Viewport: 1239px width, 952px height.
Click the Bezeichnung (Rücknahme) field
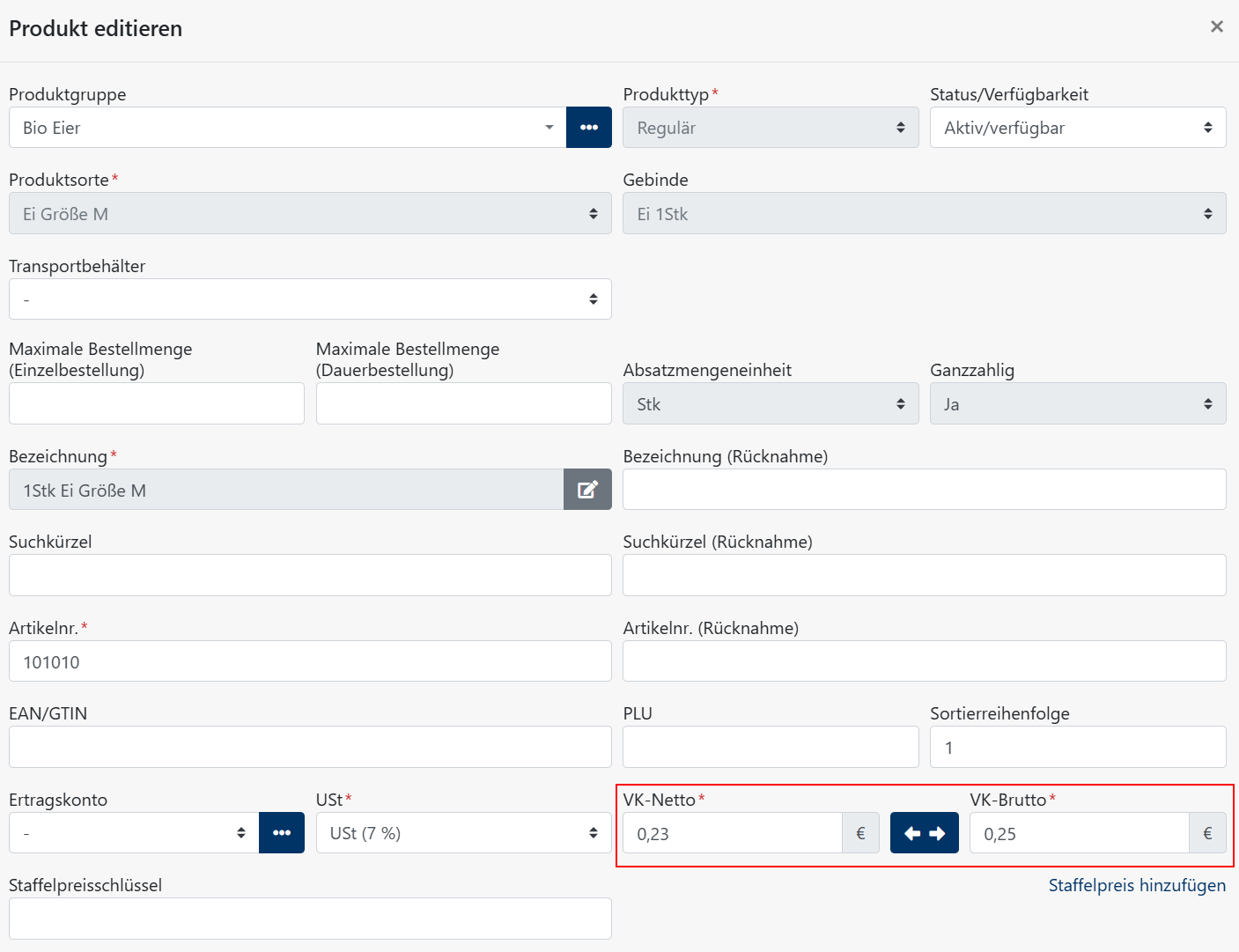point(924,490)
